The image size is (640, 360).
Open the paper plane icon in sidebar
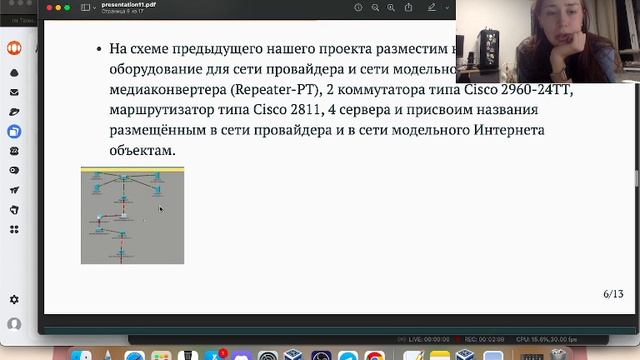pyautogui.click(x=14, y=190)
